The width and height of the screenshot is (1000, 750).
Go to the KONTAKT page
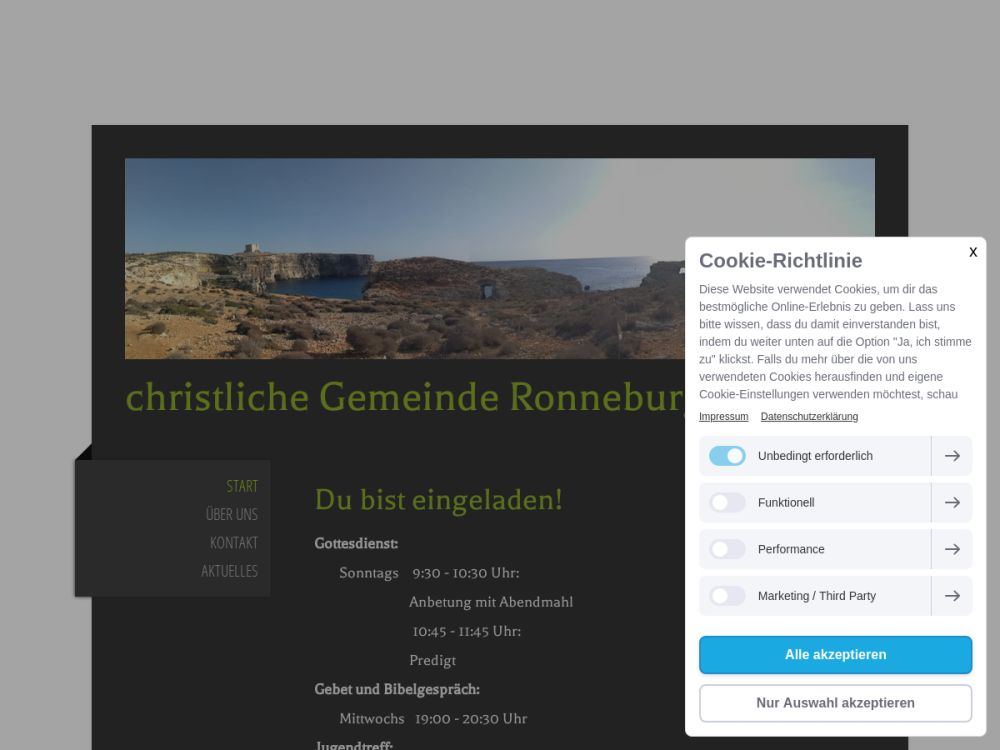pyautogui.click(x=234, y=543)
